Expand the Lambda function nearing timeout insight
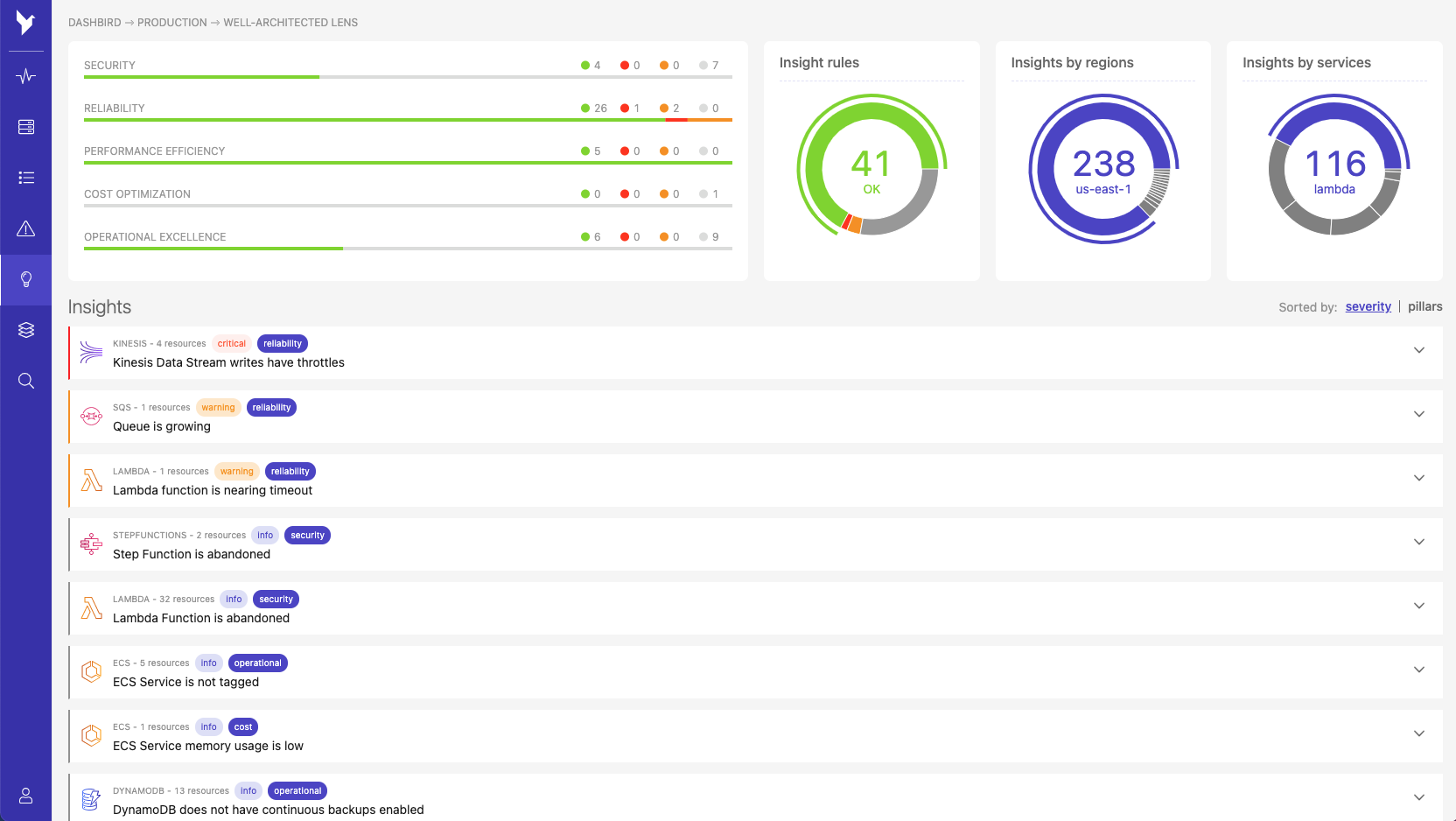Image resolution: width=1456 pixels, height=821 pixels. point(1418,478)
